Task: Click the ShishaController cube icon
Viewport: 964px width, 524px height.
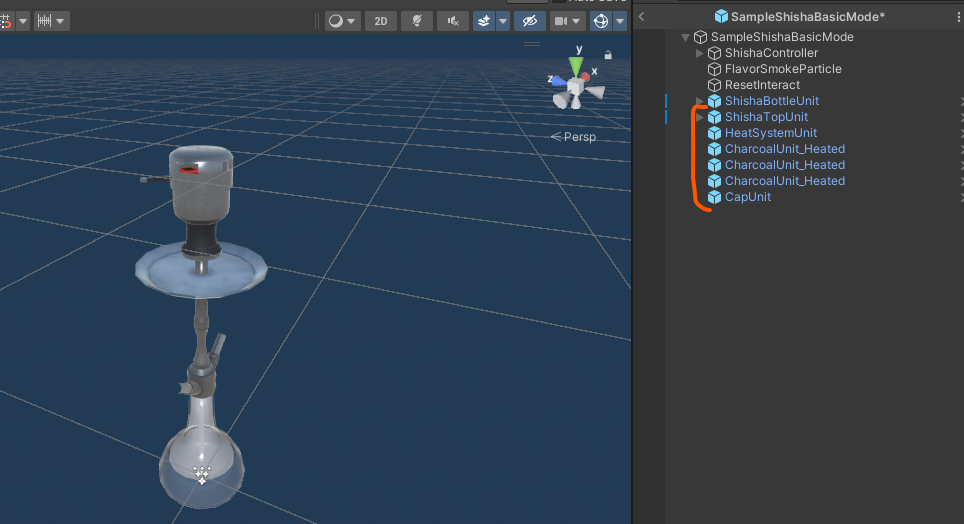Action: [x=714, y=53]
